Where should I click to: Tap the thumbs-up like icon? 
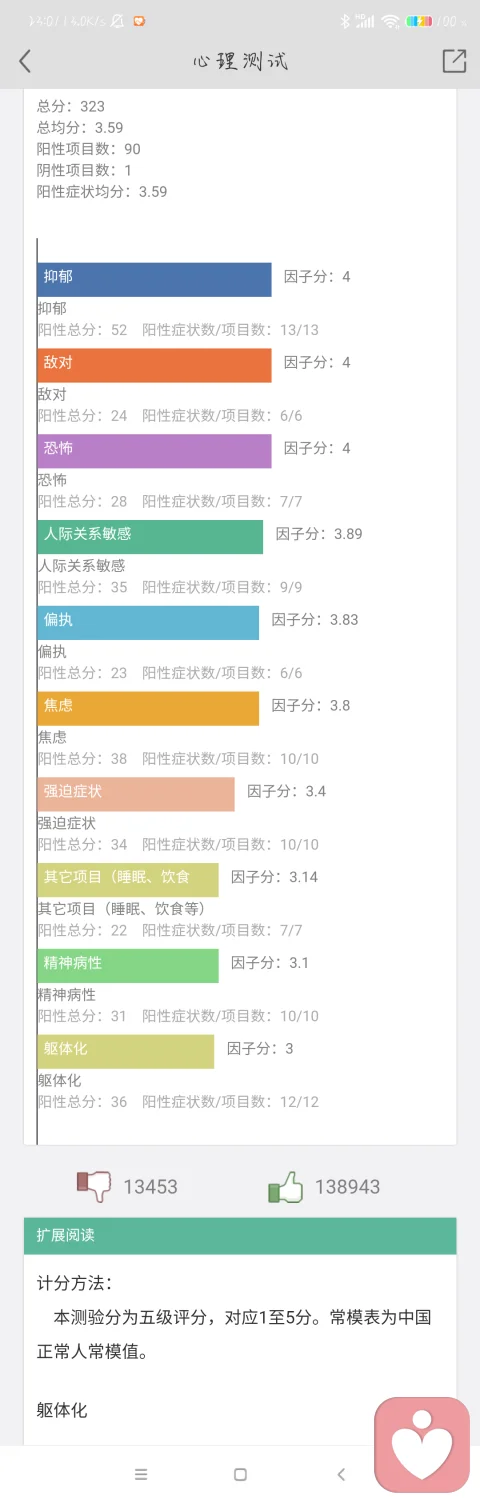(x=286, y=1186)
